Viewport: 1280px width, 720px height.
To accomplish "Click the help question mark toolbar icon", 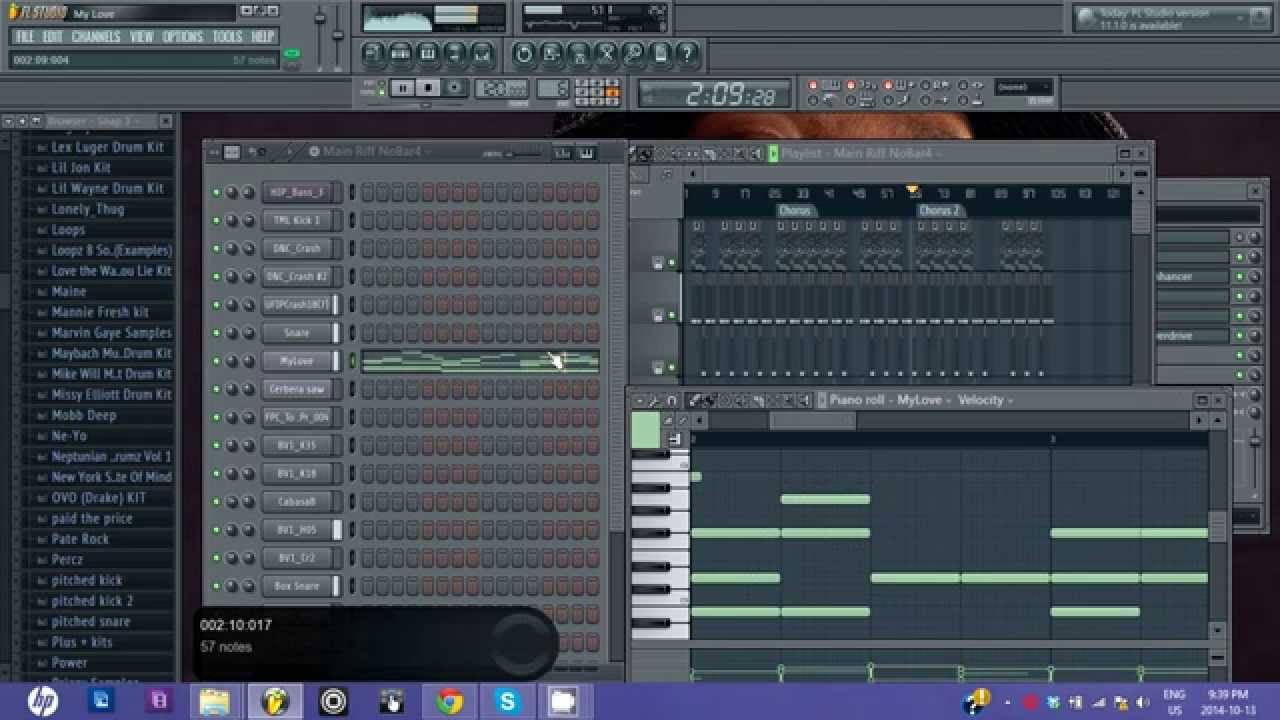I will click(687, 53).
